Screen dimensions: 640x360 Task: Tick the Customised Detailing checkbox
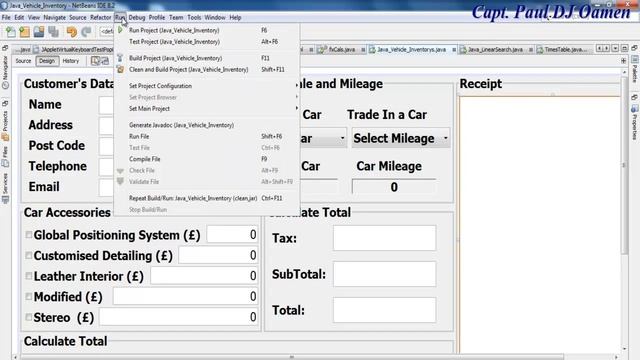coord(29,256)
